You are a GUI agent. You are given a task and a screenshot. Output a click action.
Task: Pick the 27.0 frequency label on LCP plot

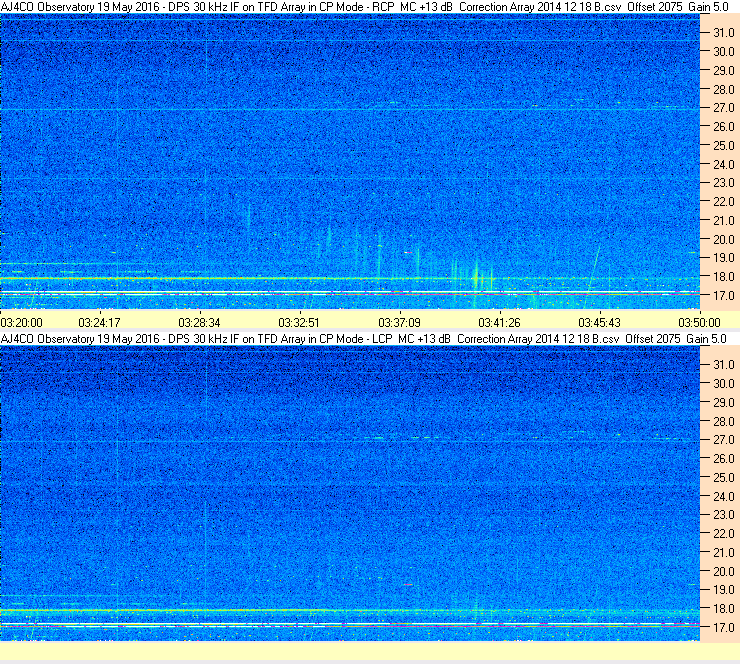tap(723, 440)
